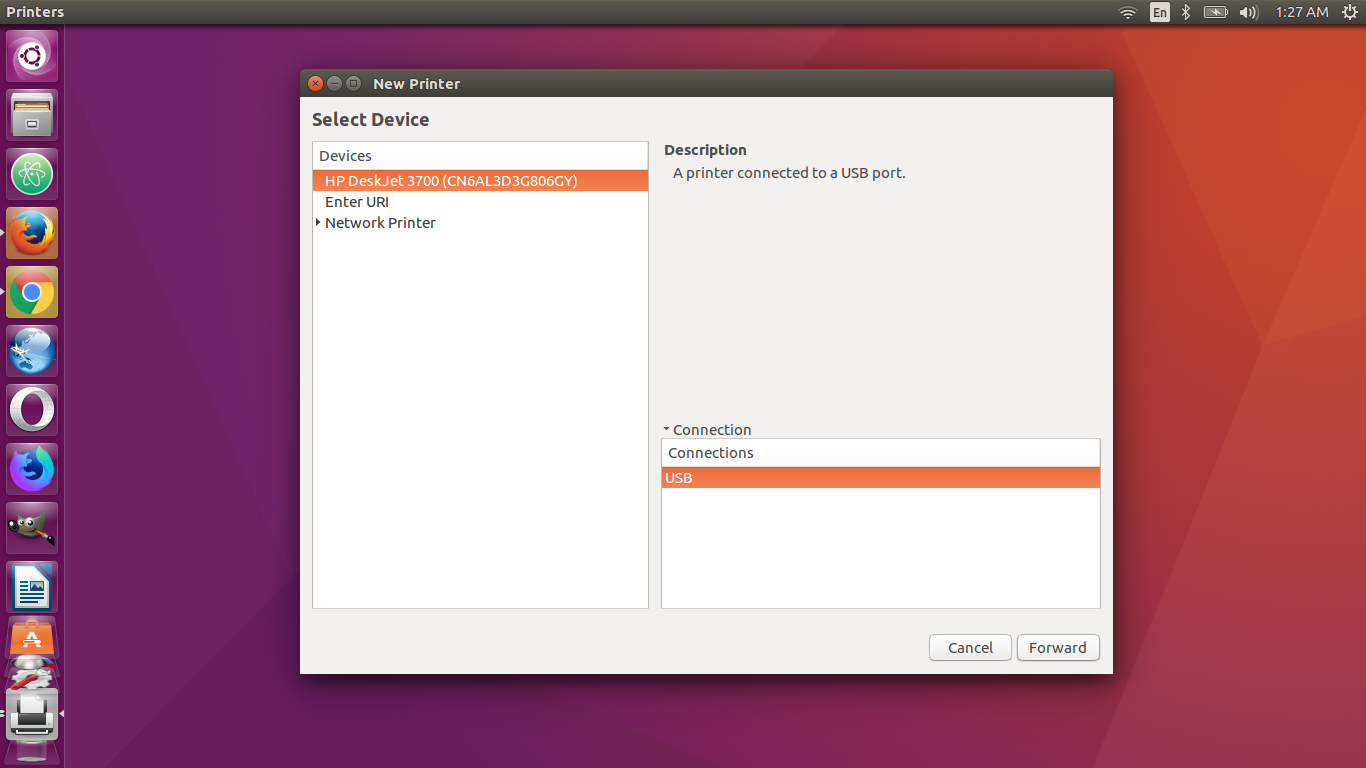Image resolution: width=1366 pixels, height=768 pixels.
Task: Open the system power gear menu
Action: point(1350,12)
